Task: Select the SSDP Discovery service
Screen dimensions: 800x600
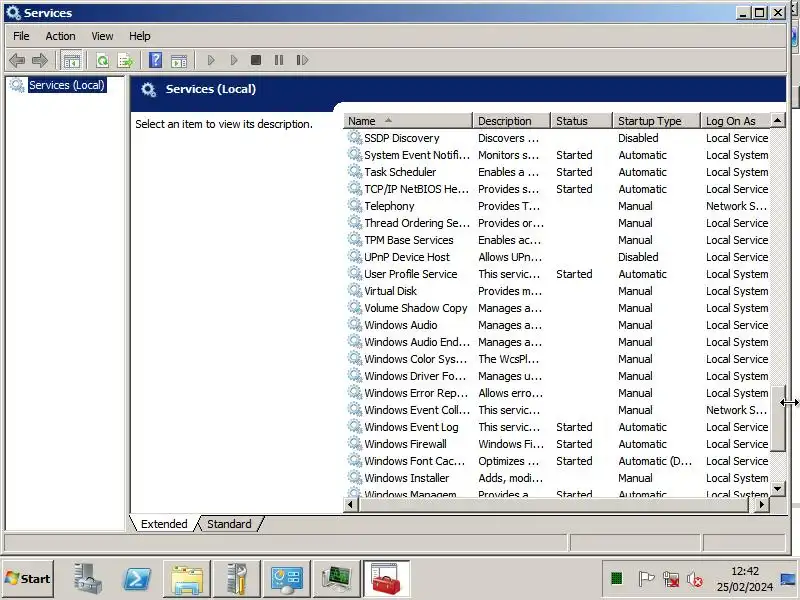Action: pyautogui.click(x=558, y=138)
